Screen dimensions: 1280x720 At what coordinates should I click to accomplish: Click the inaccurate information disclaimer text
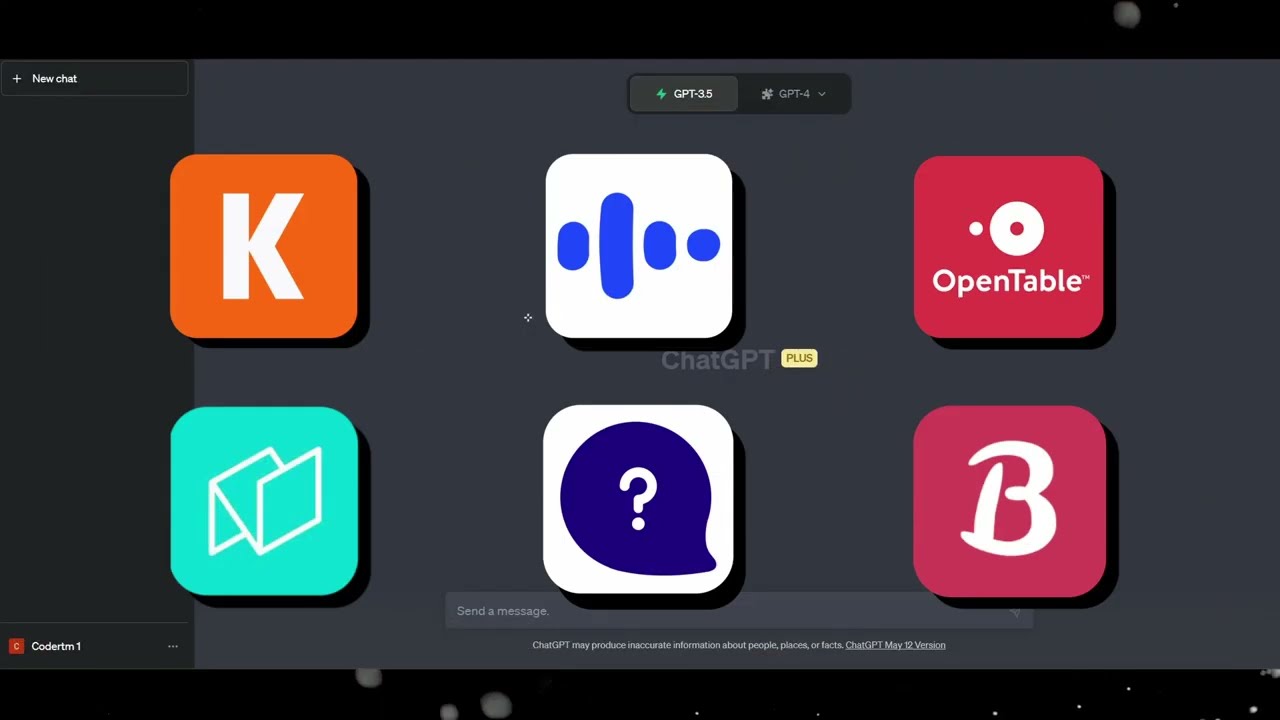[688, 645]
